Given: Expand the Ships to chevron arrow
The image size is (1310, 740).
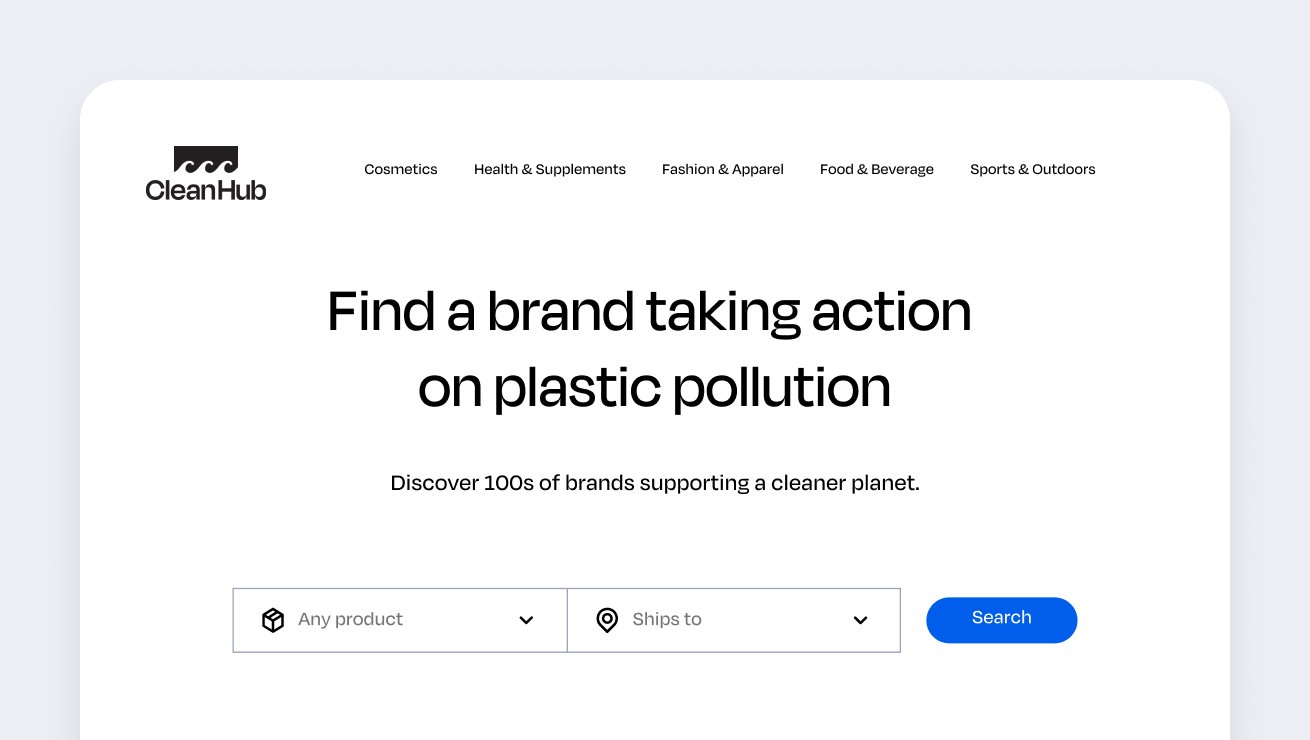Looking at the screenshot, I should [860, 620].
